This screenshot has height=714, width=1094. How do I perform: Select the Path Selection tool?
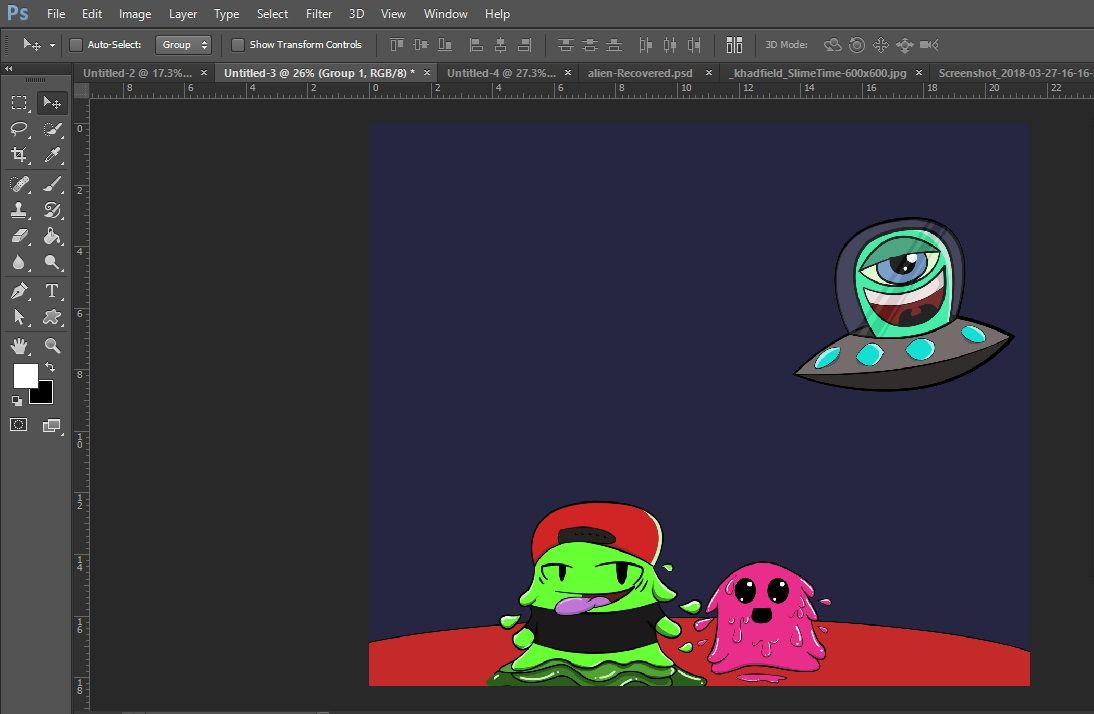point(19,317)
